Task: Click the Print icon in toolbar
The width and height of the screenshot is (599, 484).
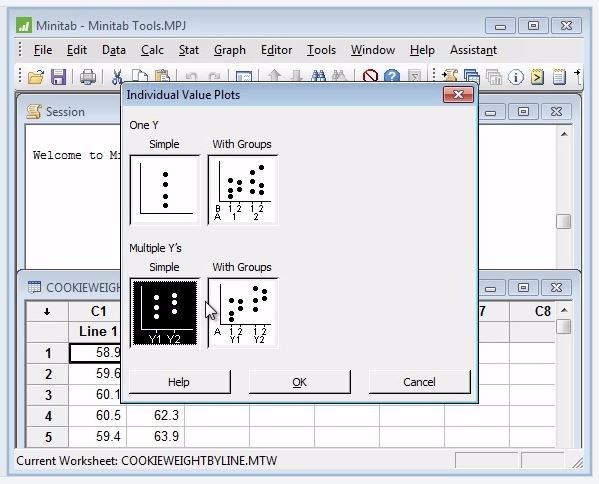Action: coord(88,77)
